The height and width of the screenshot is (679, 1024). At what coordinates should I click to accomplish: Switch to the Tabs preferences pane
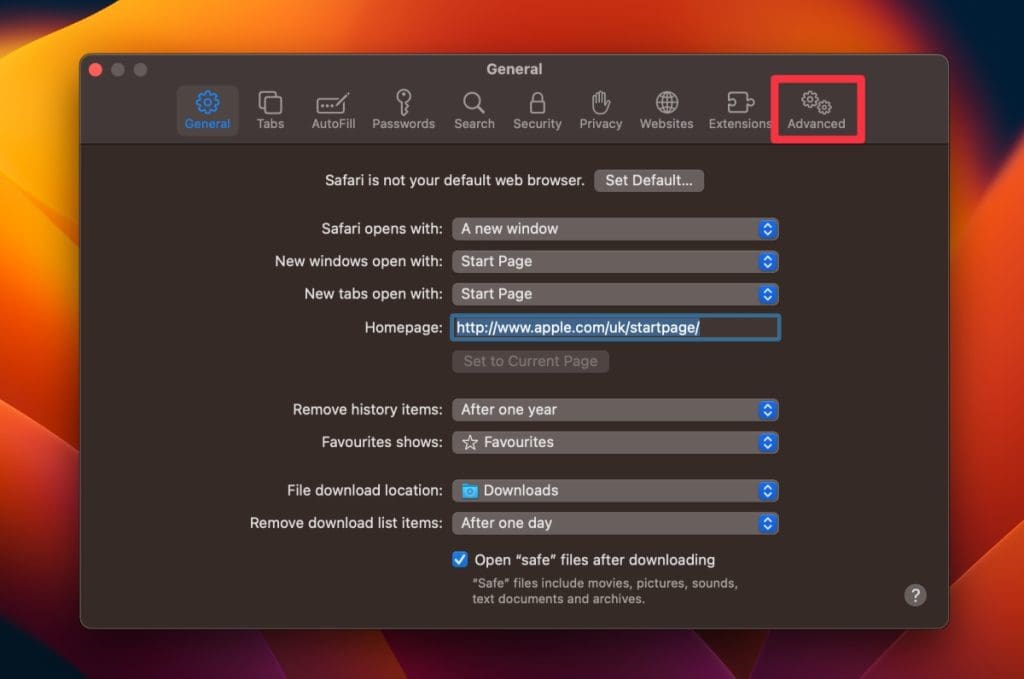[270, 110]
